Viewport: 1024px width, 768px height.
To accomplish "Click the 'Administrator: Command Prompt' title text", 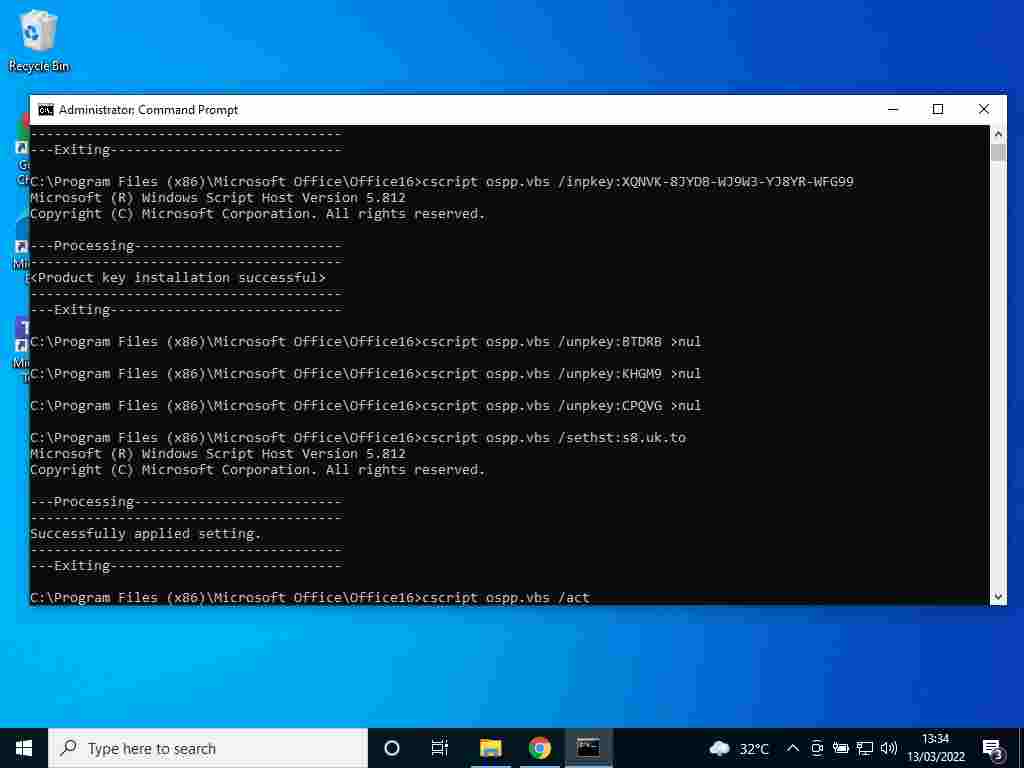I will coord(148,110).
